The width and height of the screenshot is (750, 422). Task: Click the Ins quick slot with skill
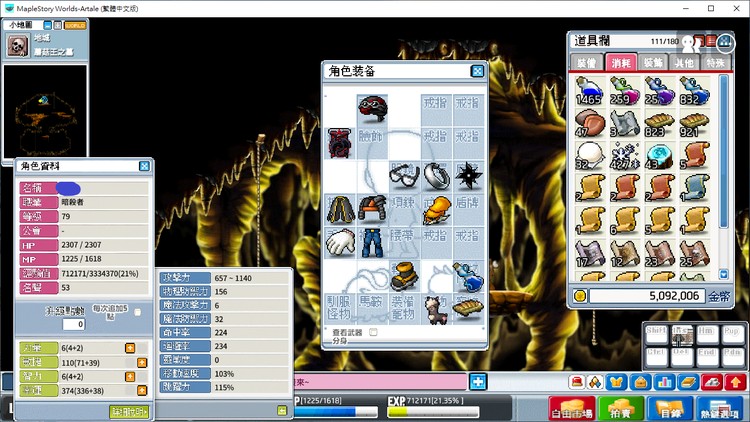(682, 335)
